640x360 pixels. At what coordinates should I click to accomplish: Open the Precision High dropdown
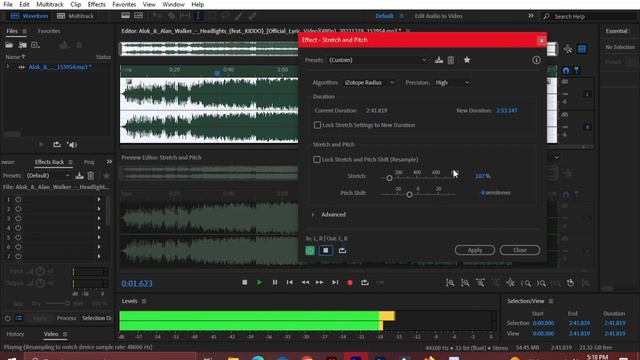pos(452,83)
